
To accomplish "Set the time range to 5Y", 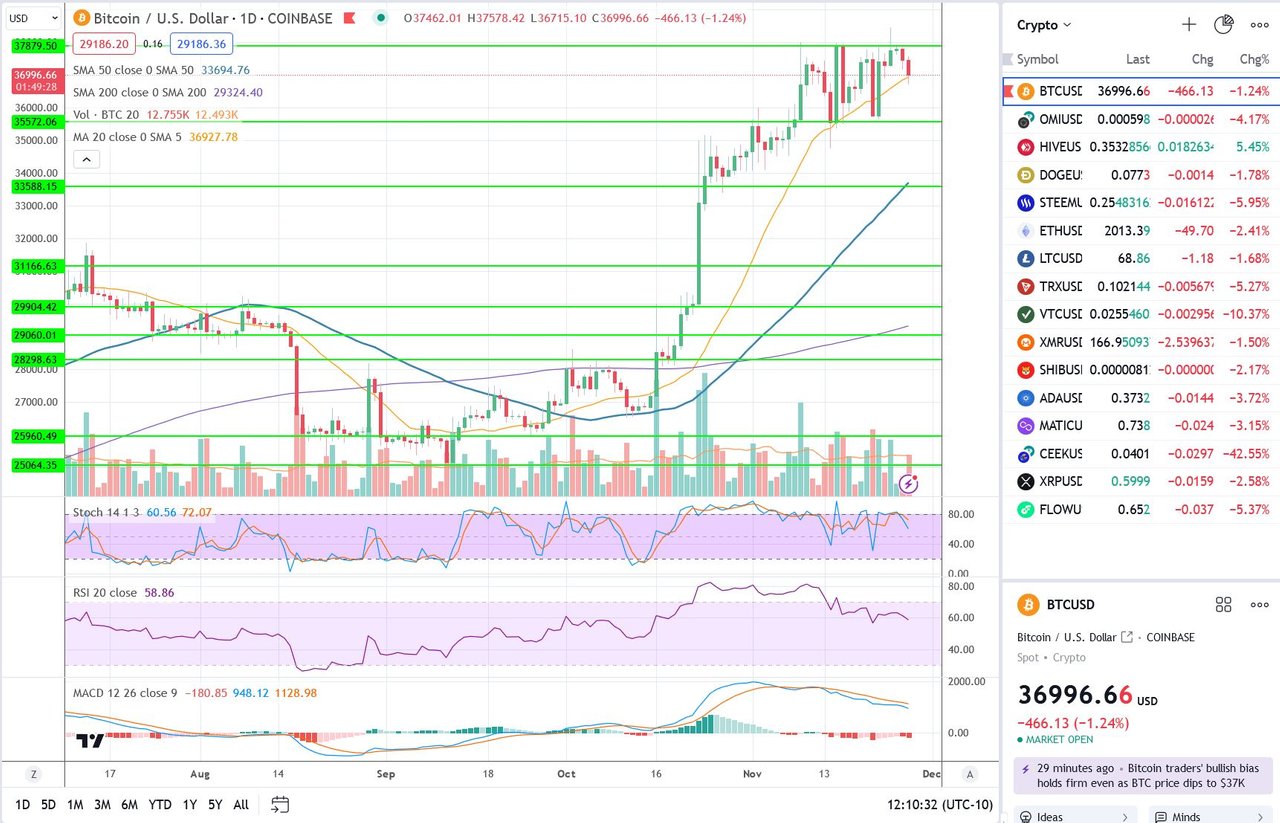I will tap(215, 804).
